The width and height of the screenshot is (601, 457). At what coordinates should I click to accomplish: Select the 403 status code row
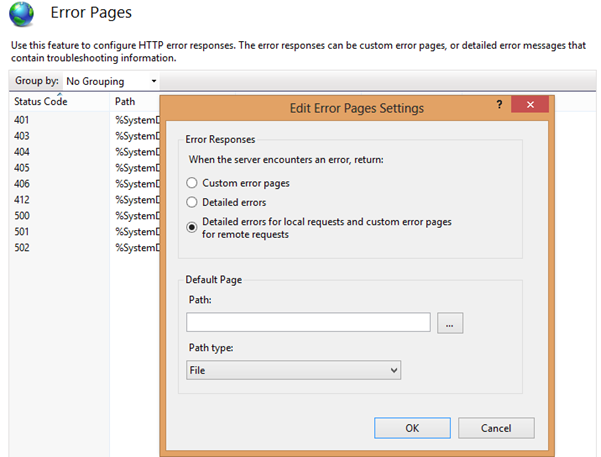(22, 136)
